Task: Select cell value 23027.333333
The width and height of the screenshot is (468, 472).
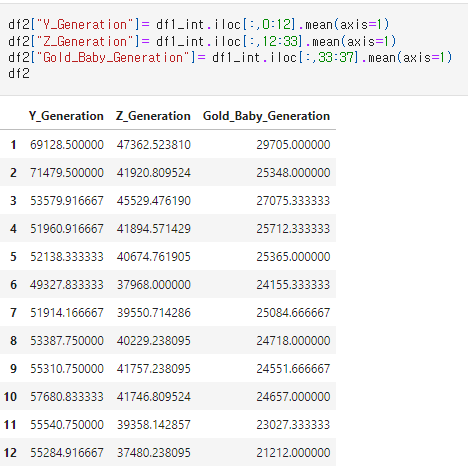Action: click(293, 425)
